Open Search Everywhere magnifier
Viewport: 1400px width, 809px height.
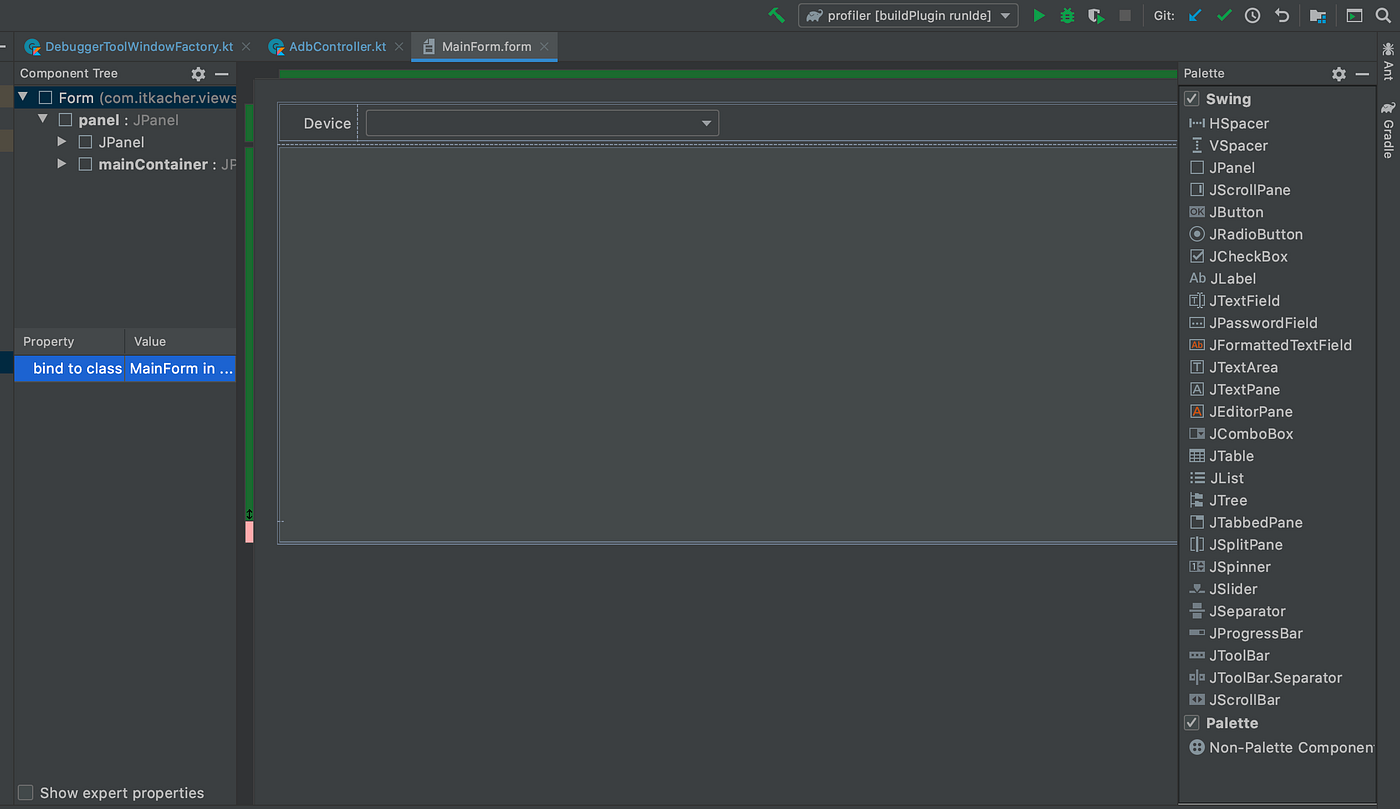[x=1383, y=15]
